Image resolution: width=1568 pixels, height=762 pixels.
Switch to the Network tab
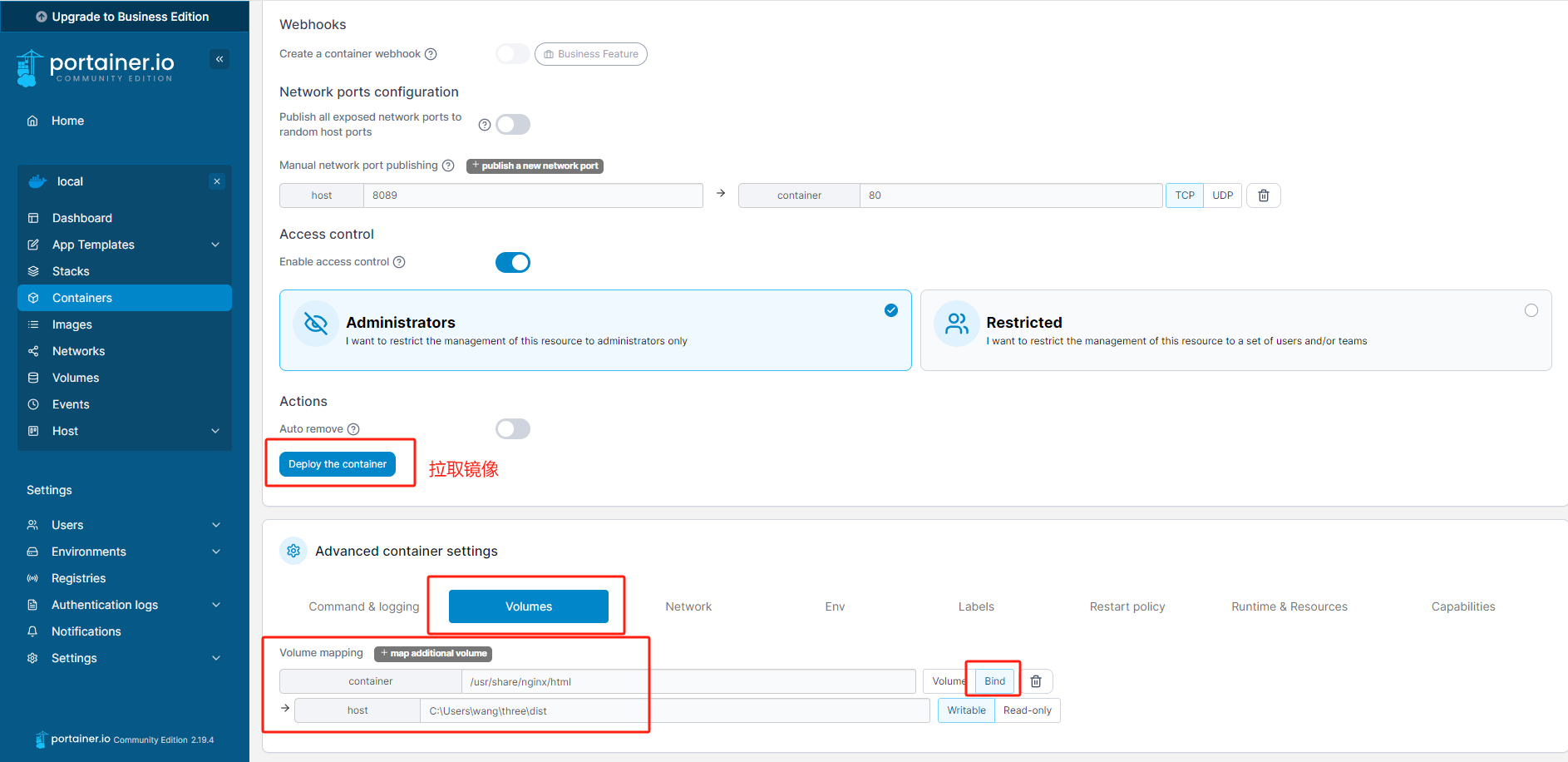(x=688, y=606)
